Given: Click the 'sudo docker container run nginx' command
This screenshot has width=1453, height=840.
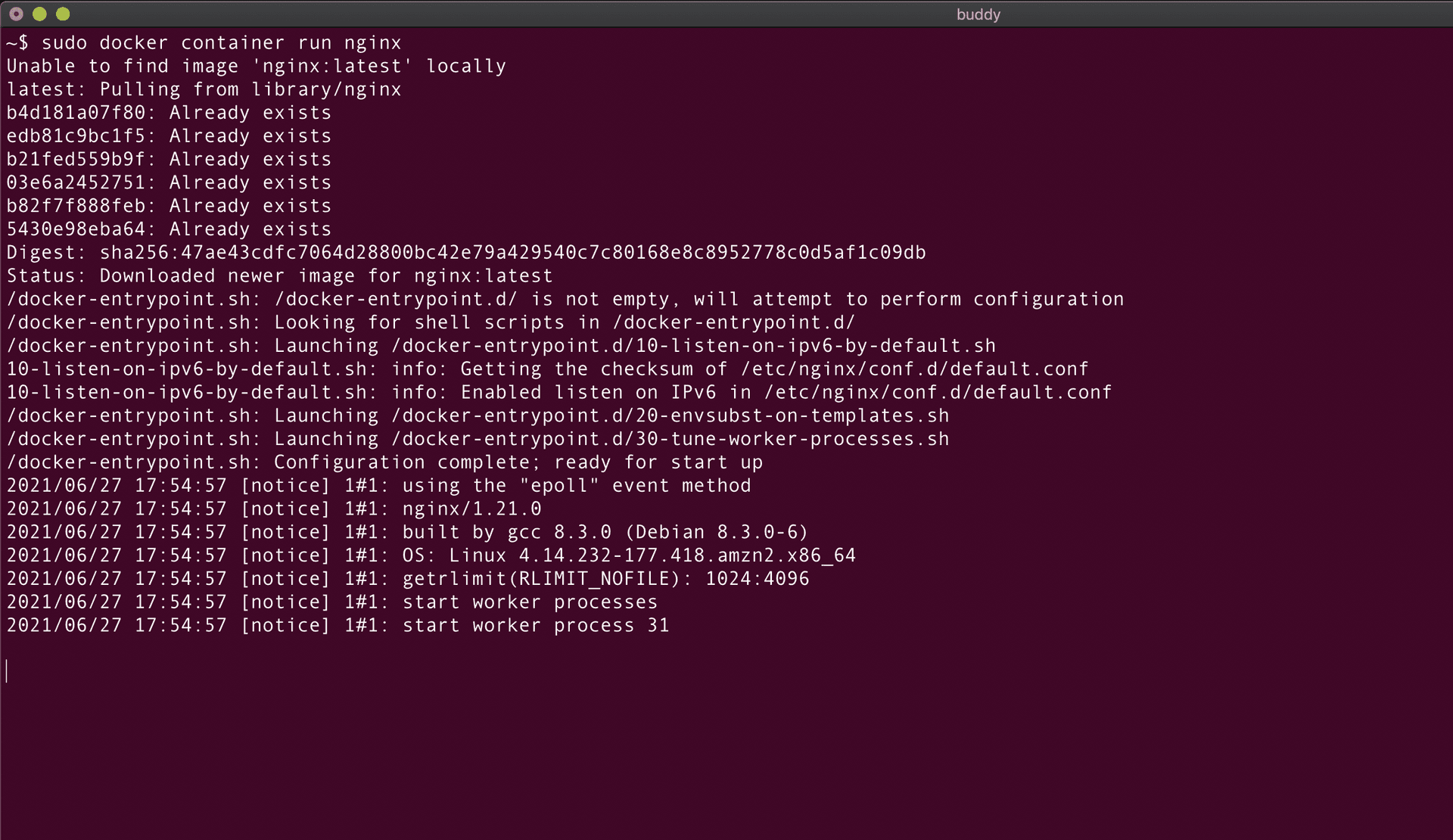Looking at the screenshot, I should coord(221,43).
